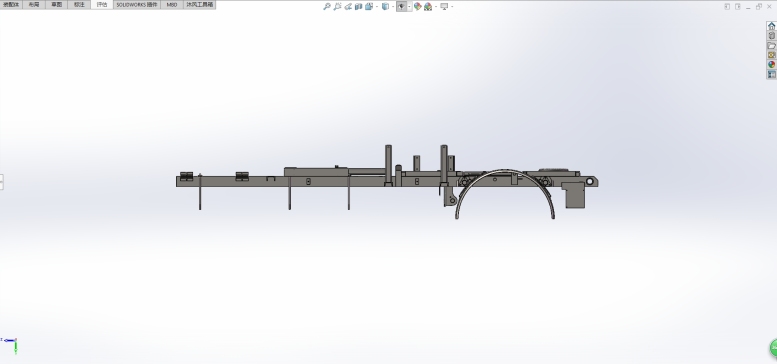Select the 评估 (Evaluate) tab
This screenshot has height=364, width=777.
point(102,4)
